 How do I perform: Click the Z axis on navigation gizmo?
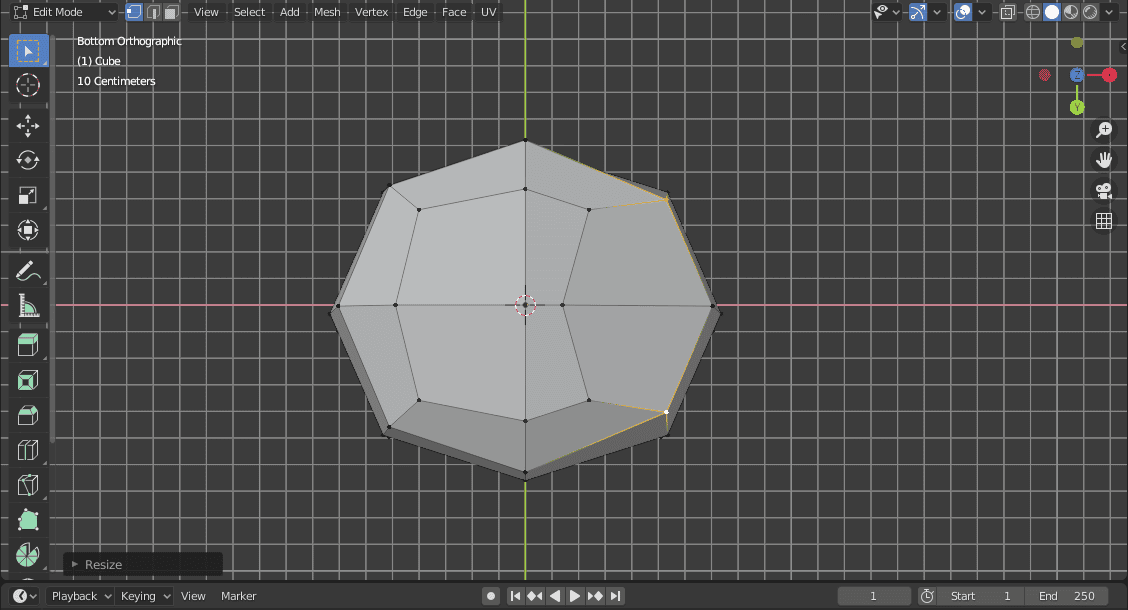pyautogui.click(x=1076, y=75)
